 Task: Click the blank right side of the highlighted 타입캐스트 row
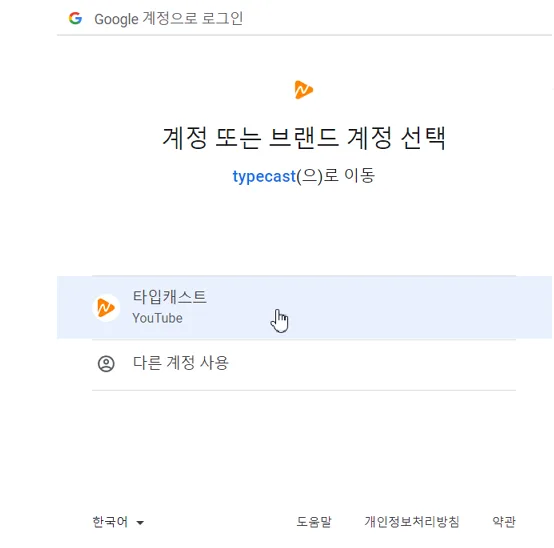tap(424, 307)
